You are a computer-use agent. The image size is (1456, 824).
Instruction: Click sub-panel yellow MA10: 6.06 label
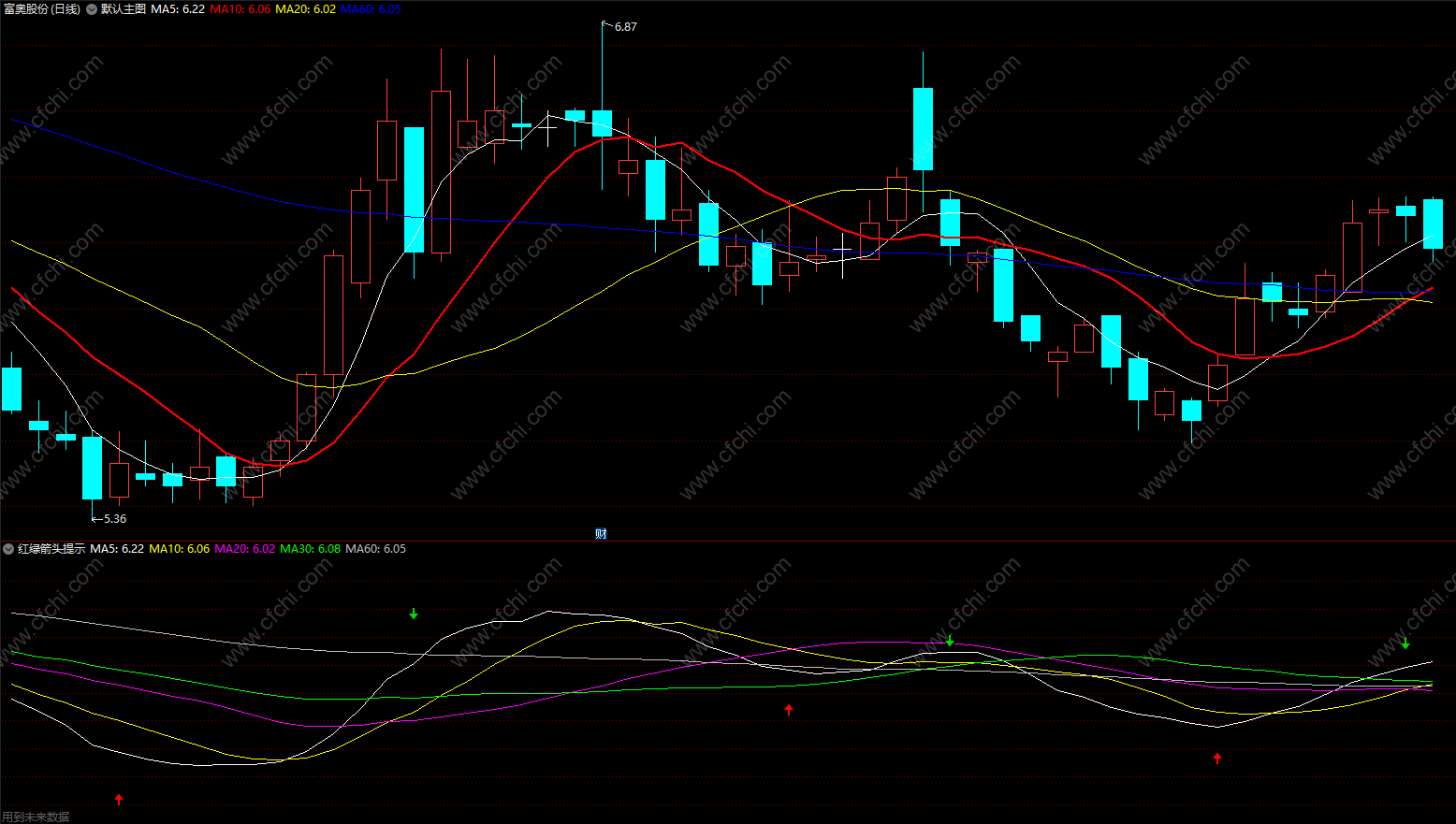point(180,549)
